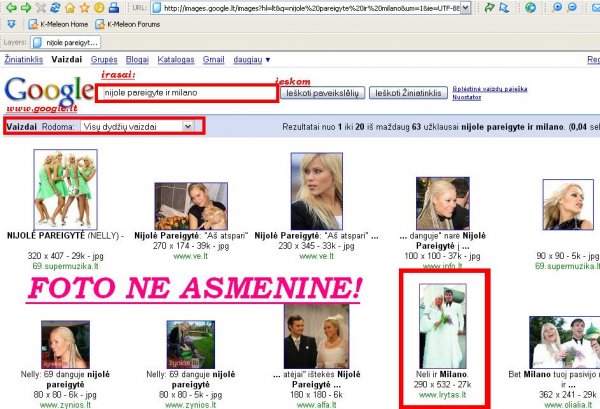Click the www.ve.lt link under 270 x 174
600x409 pixels.
[x=191, y=256]
